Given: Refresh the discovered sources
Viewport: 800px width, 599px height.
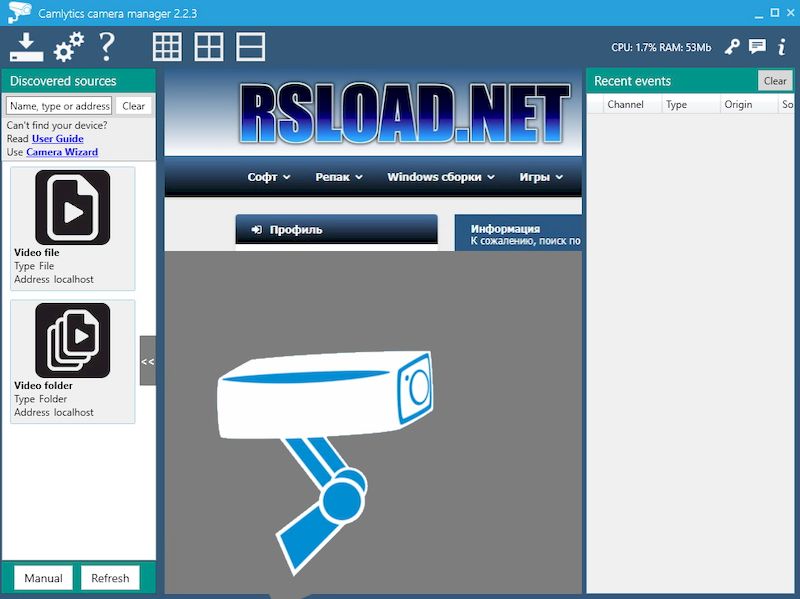Looking at the screenshot, I should (110, 578).
